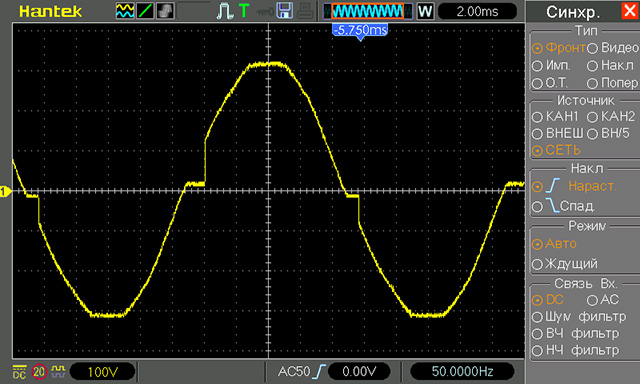The image size is (640, 384).
Task: Click the 0.00V trigger level field
Action: coord(359,371)
